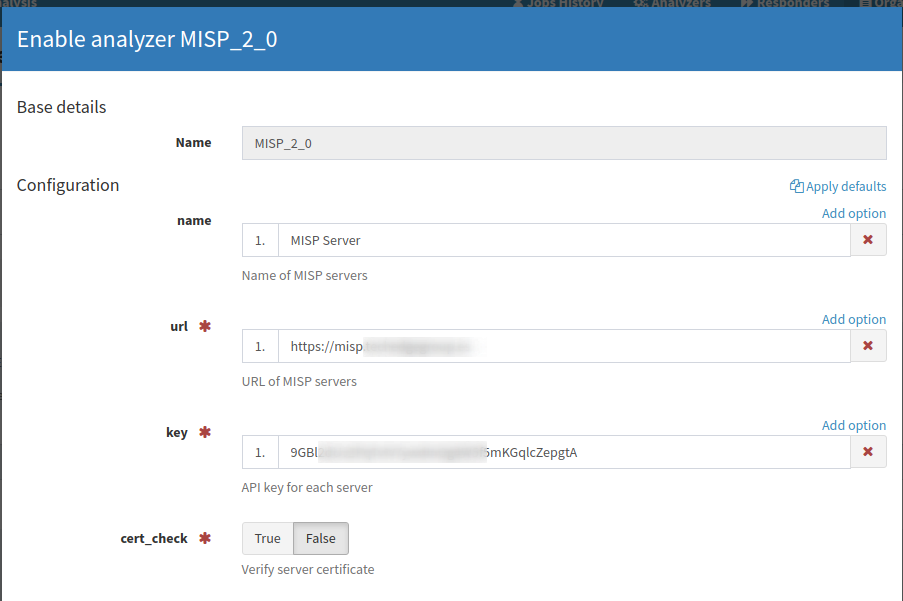Viewport: 903px width, 601px height.
Task: Remove the MISP Server name option
Action: point(868,240)
